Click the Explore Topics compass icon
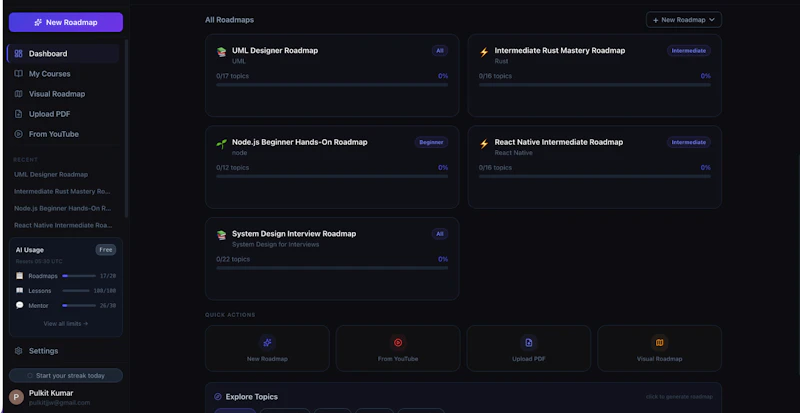Image resolution: width=800 pixels, height=413 pixels. tap(218, 397)
